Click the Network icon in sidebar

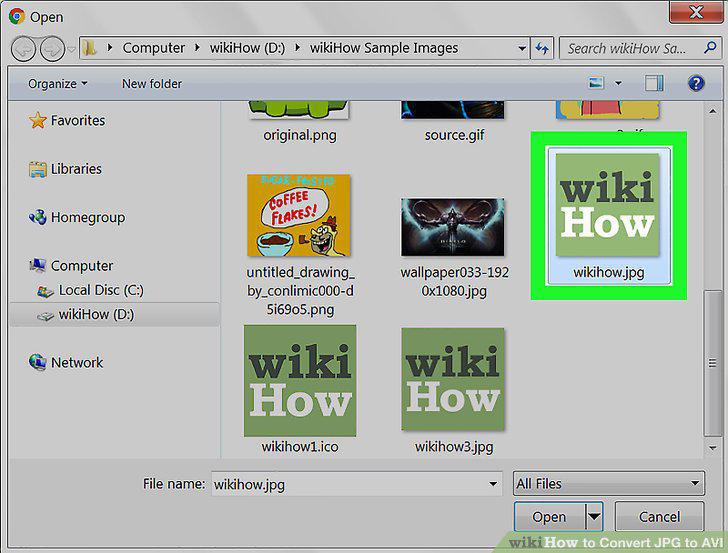38,362
